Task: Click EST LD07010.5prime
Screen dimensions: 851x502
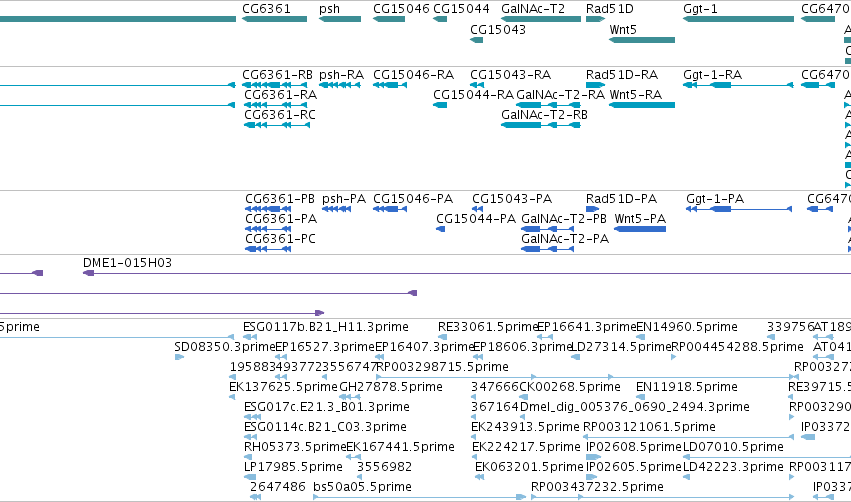Action: tap(767, 457)
